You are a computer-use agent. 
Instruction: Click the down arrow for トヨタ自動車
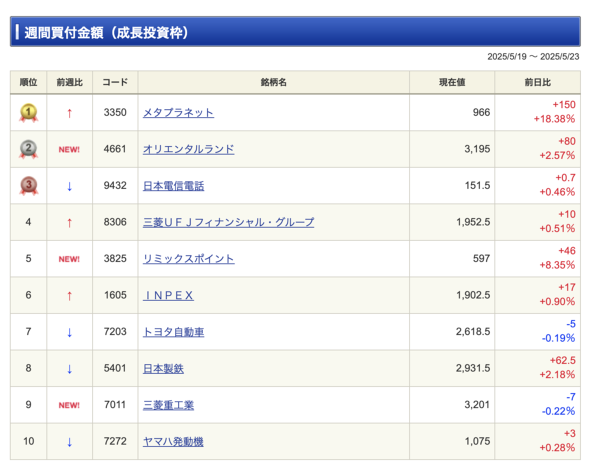pos(69,332)
